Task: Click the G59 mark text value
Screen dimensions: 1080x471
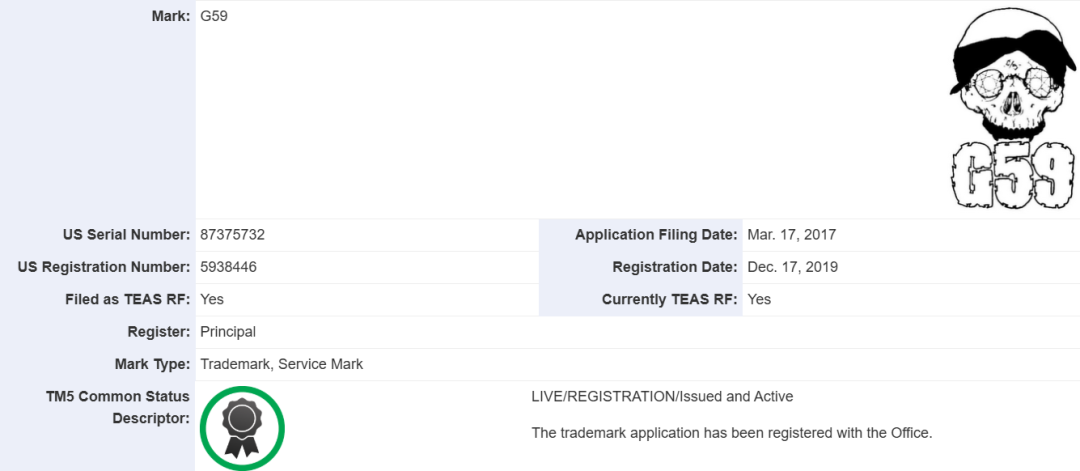Action: coord(215,17)
